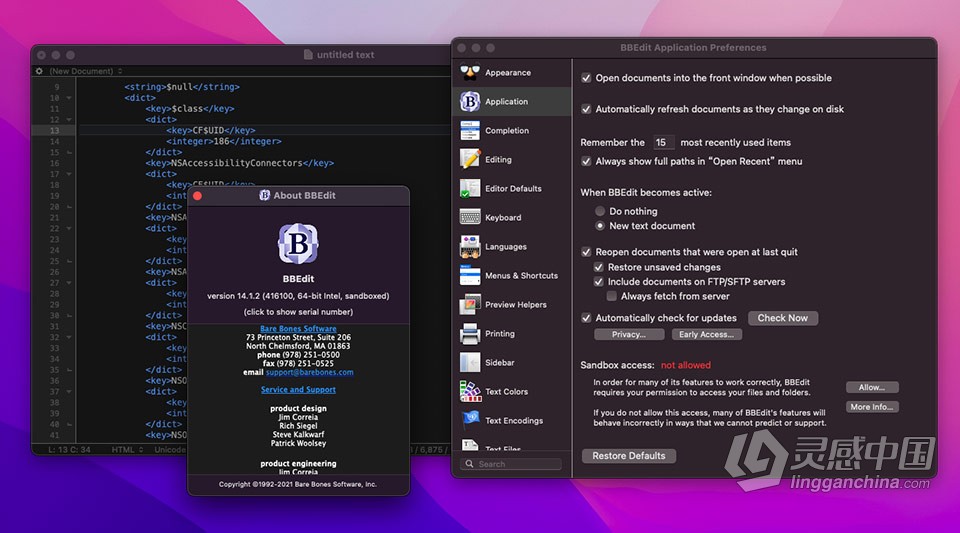Click the Languages icon
Screen dimensions: 960x533
tap(470, 247)
